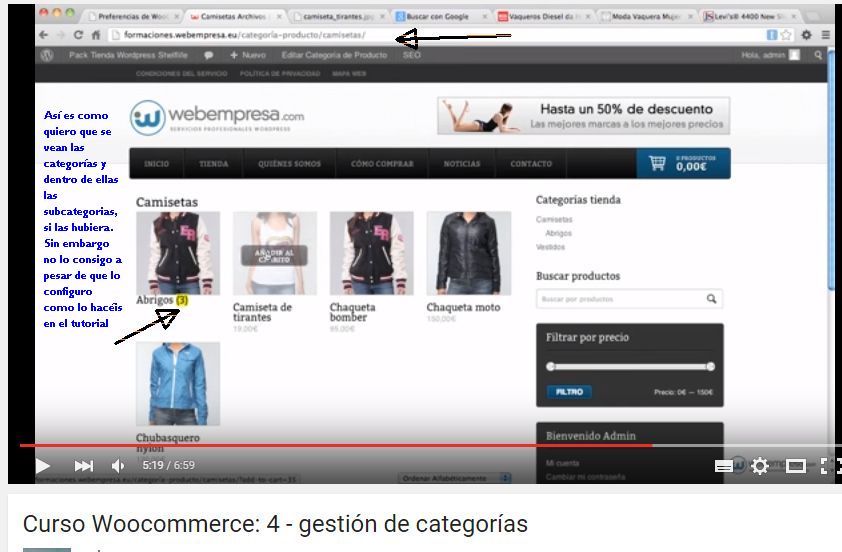Click the 50% de descuento banner
This screenshot has width=842, height=552.
[583, 115]
